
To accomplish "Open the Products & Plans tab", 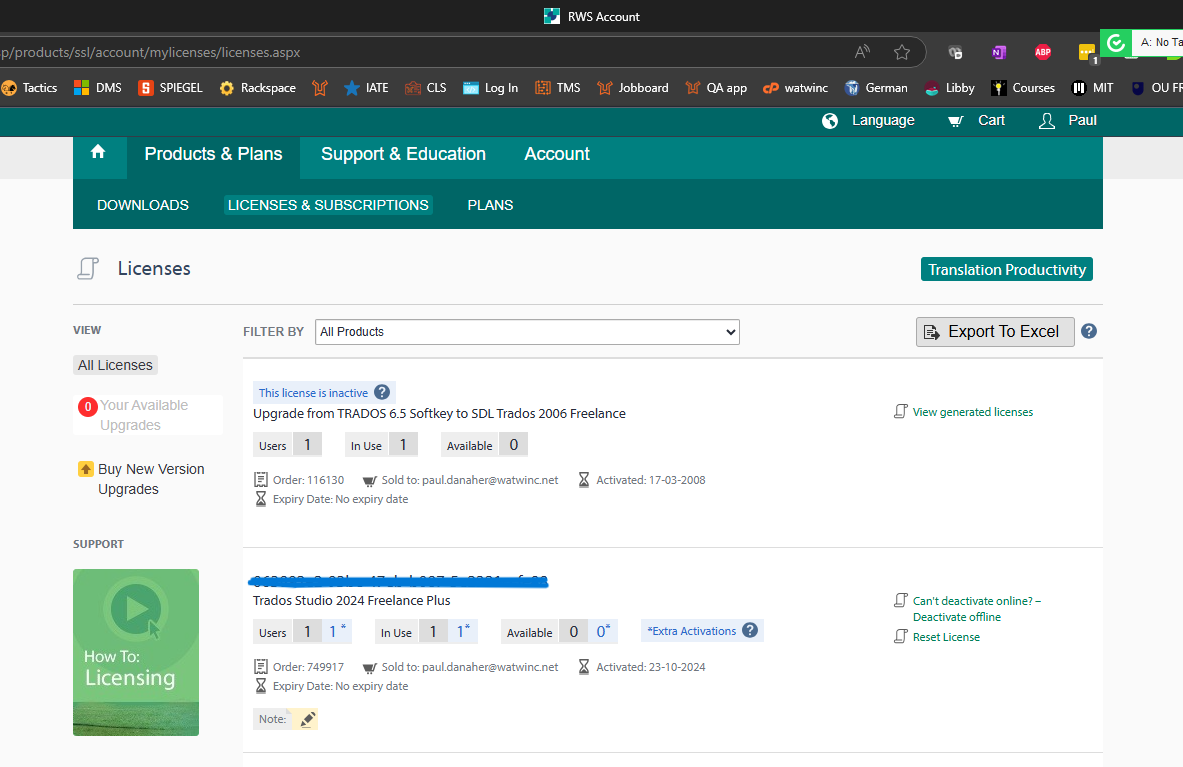I will click(x=214, y=154).
